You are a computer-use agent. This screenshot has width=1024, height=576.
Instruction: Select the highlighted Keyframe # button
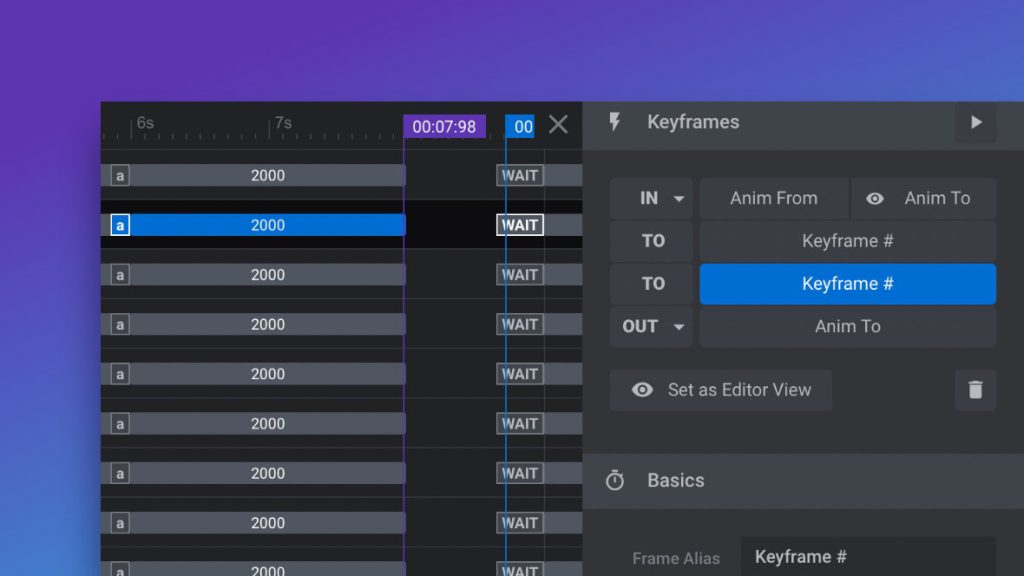click(x=847, y=283)
